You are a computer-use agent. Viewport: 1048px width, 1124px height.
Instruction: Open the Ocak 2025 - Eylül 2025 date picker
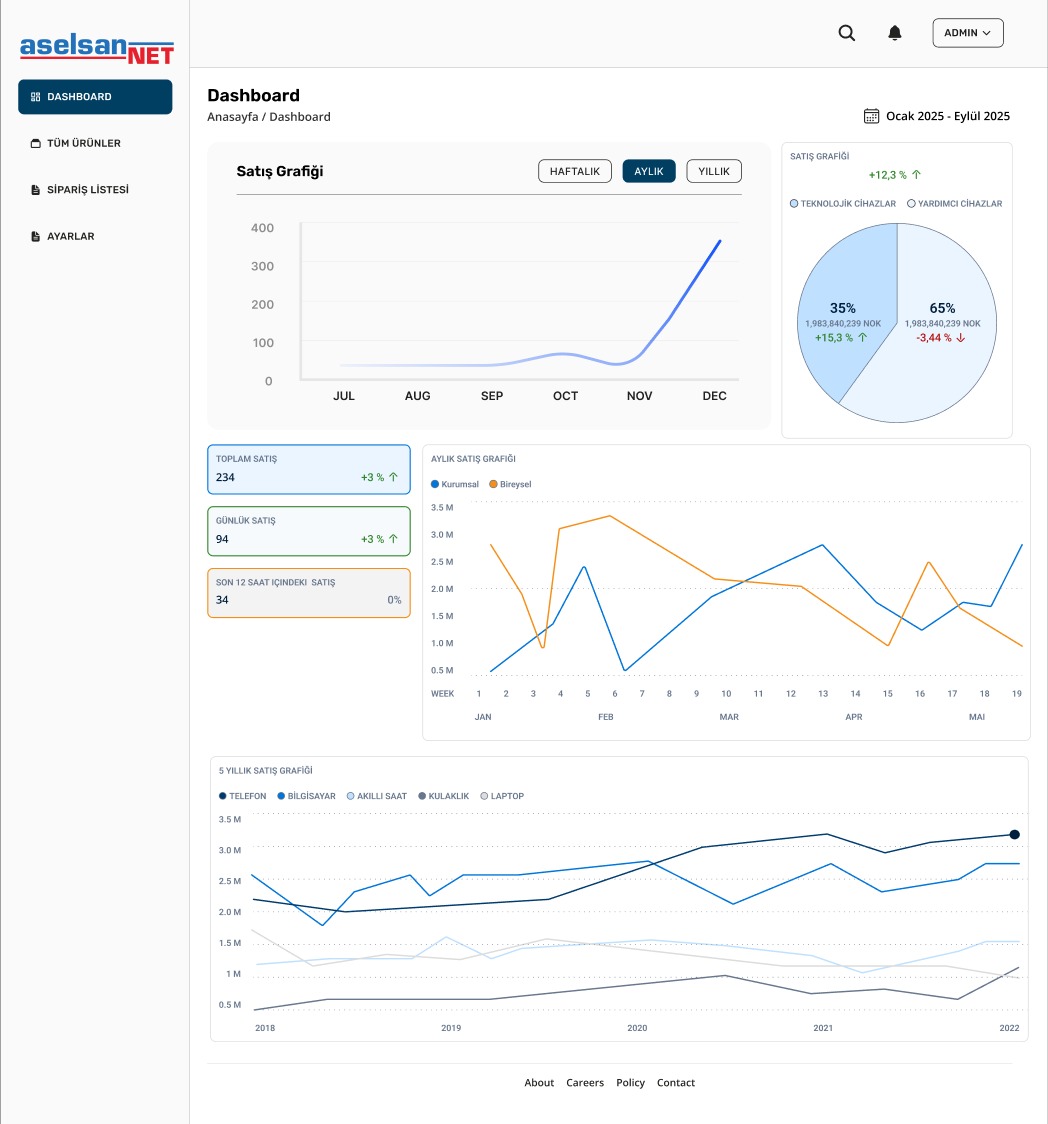[x=947, y=116]
